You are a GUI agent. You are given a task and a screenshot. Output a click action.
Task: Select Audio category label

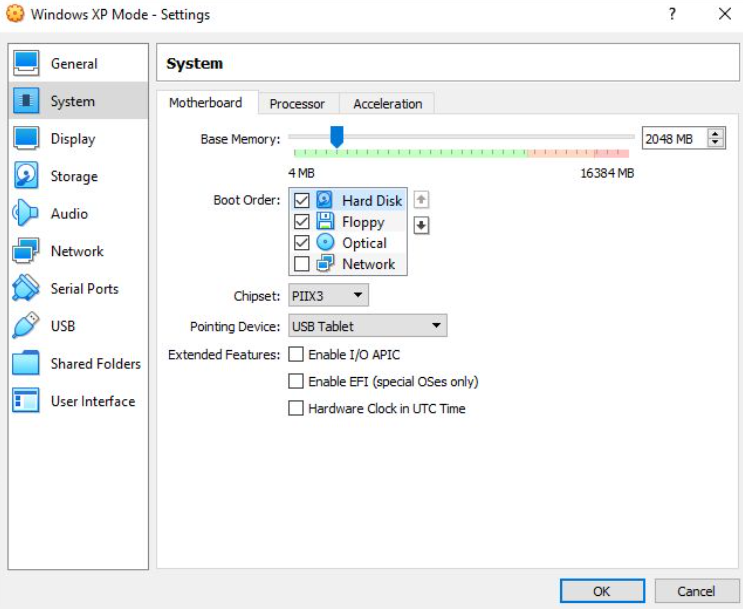(69, 214)
